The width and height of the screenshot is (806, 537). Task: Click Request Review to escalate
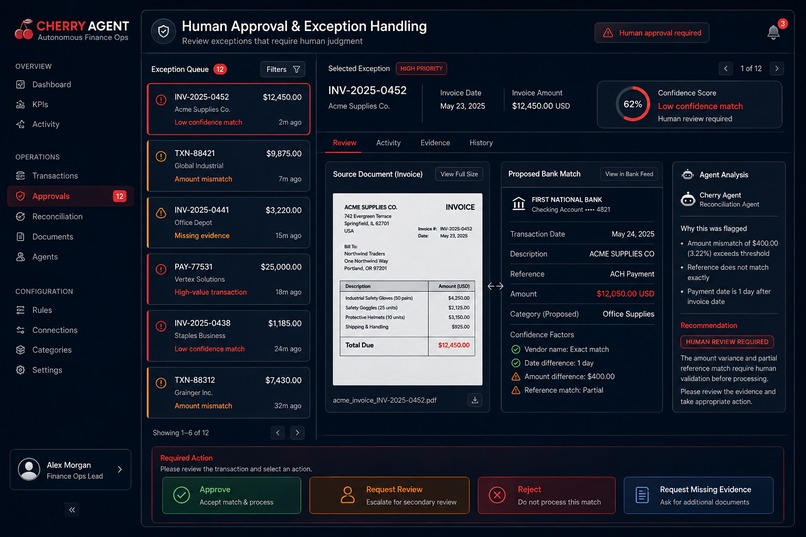click(x=389, y=495)
